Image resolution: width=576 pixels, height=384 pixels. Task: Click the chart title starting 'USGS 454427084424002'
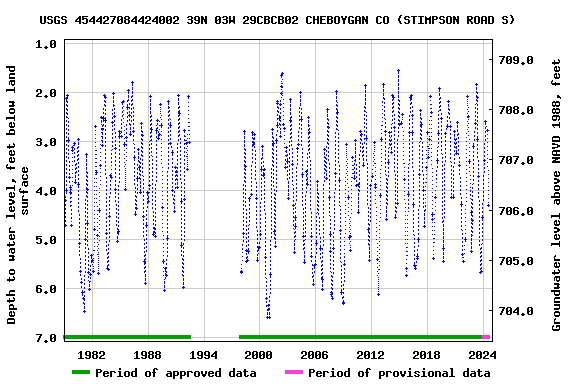[x=277, y=20]
